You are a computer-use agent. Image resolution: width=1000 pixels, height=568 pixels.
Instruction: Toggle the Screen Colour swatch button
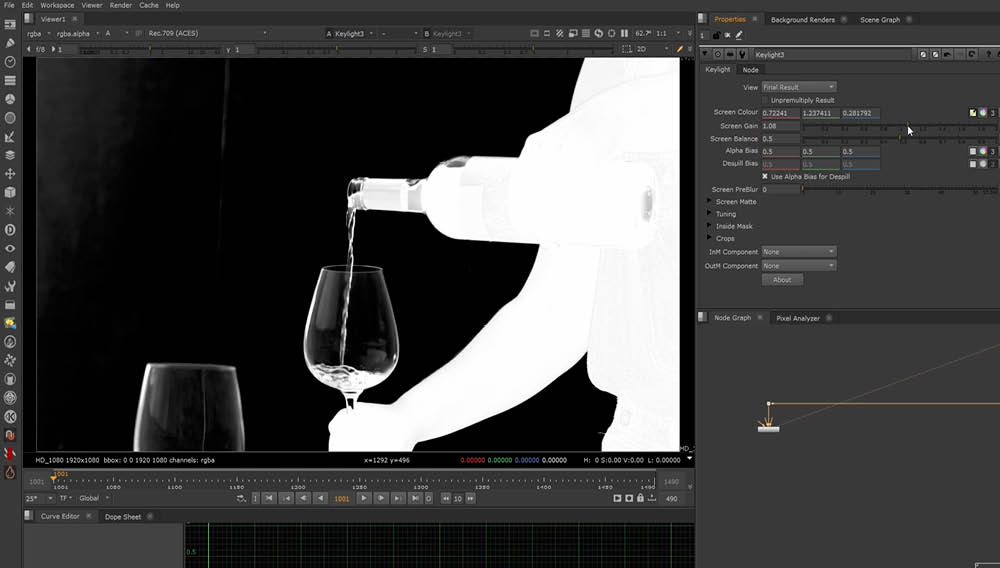point(972,113)
